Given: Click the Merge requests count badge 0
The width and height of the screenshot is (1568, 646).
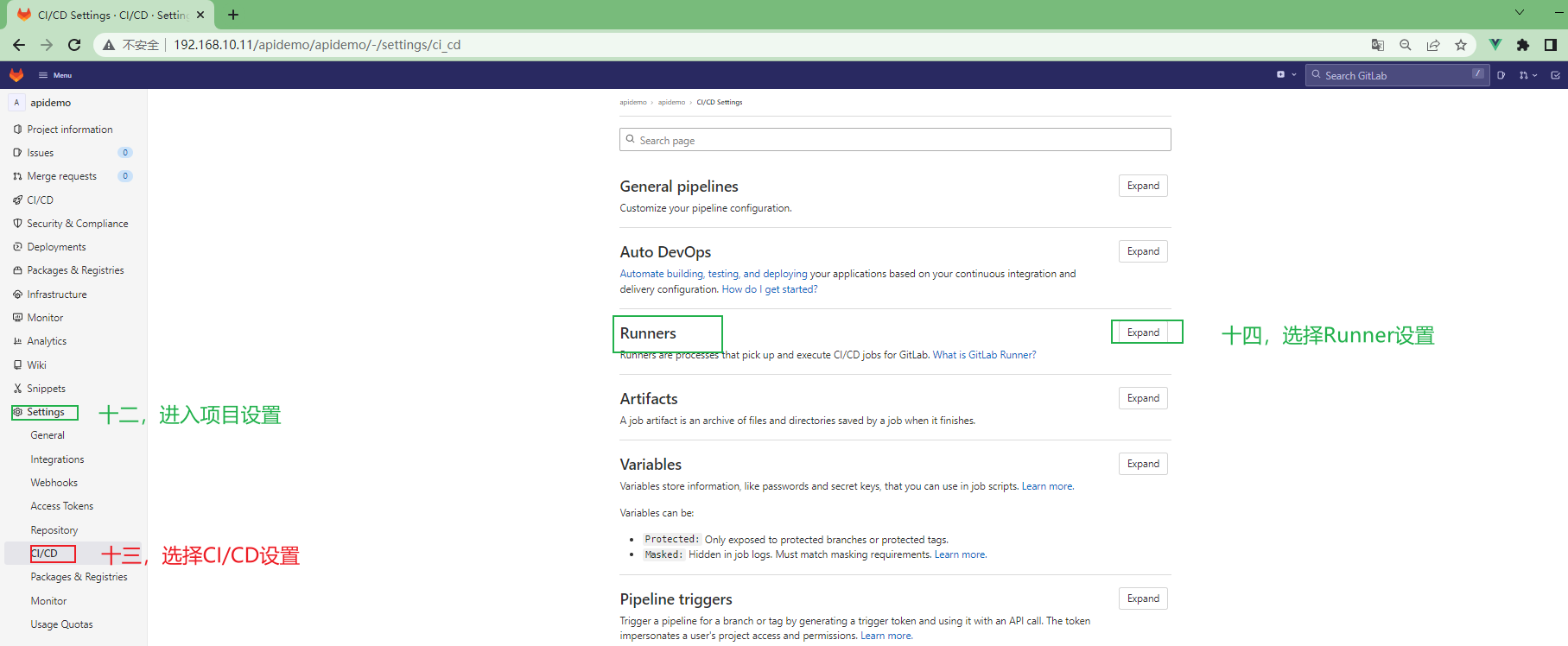Looking at the screenshot, I should tap(125, 176).
